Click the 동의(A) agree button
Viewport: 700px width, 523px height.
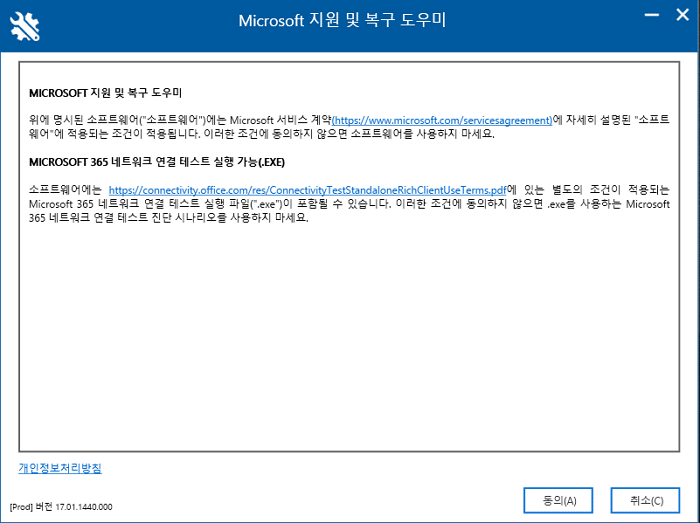pos(558,500)
